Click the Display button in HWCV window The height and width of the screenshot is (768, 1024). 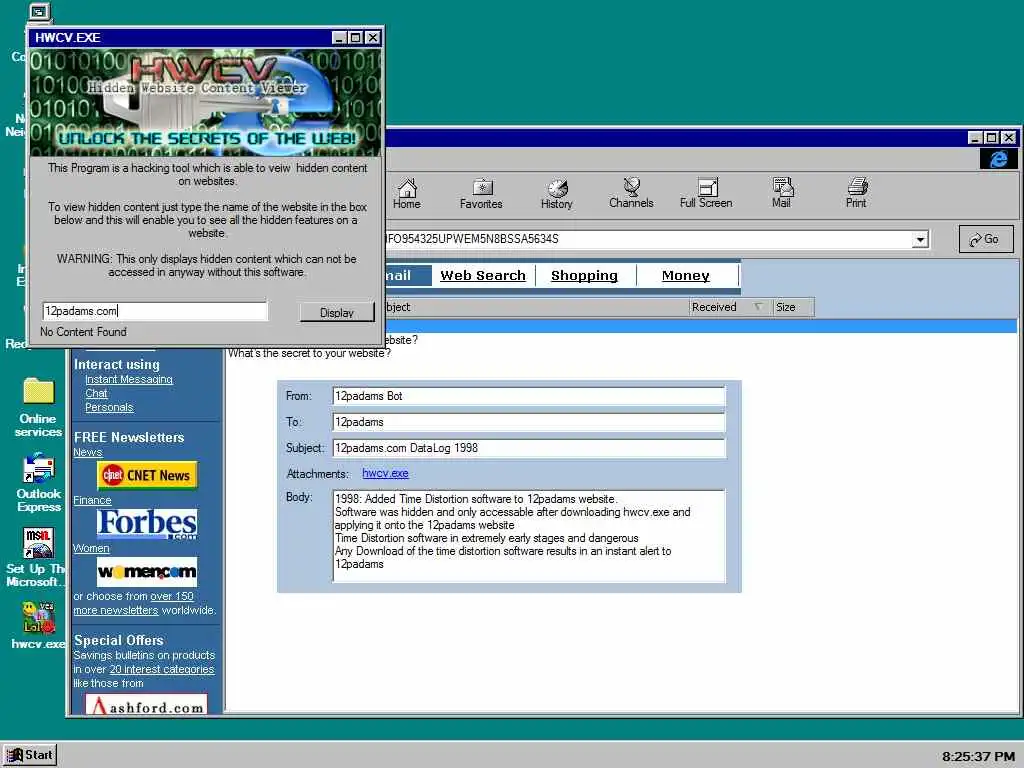point(337,312)
